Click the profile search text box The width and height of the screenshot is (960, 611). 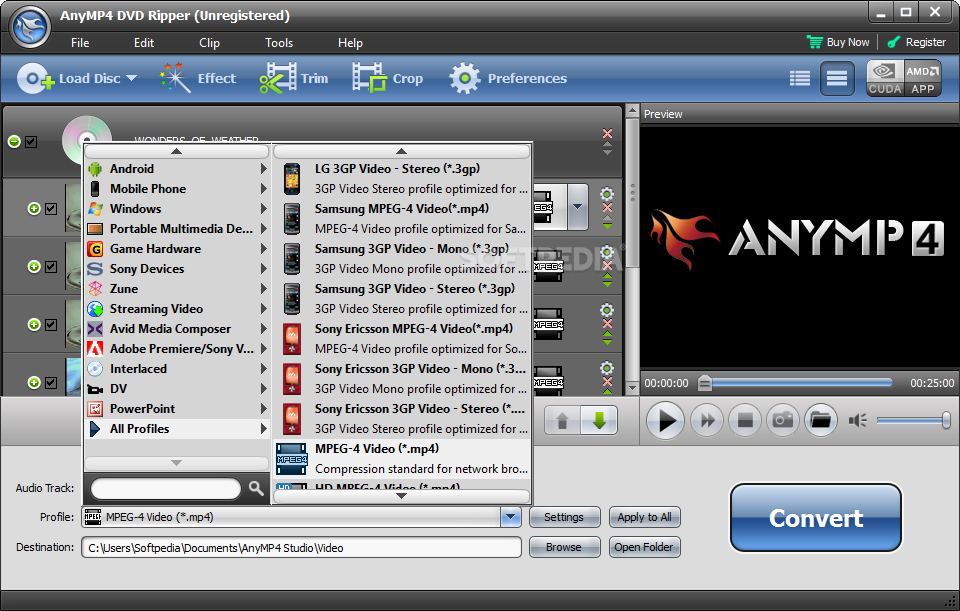point(166,489)
